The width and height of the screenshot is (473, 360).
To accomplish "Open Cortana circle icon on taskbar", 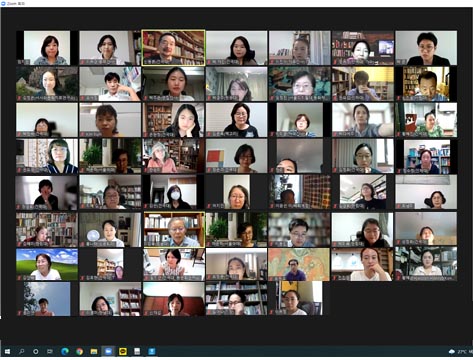I will [x=36, y=351].
